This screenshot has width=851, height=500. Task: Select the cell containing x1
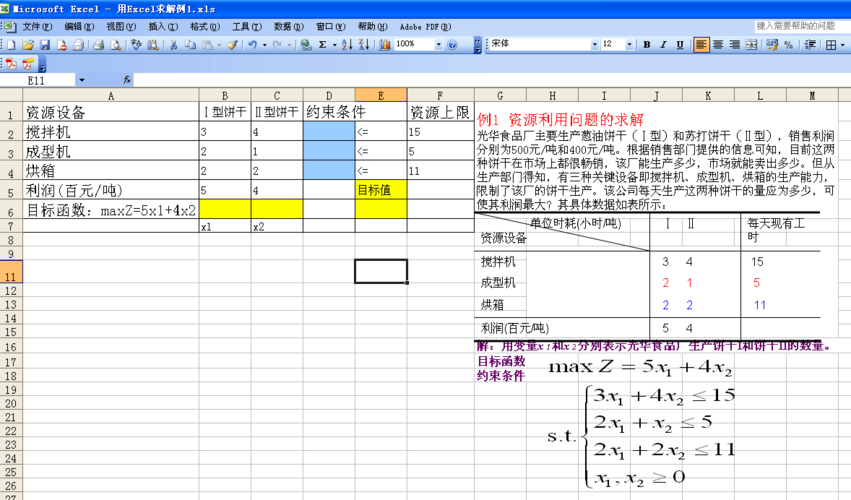click(x=225, y=226)
